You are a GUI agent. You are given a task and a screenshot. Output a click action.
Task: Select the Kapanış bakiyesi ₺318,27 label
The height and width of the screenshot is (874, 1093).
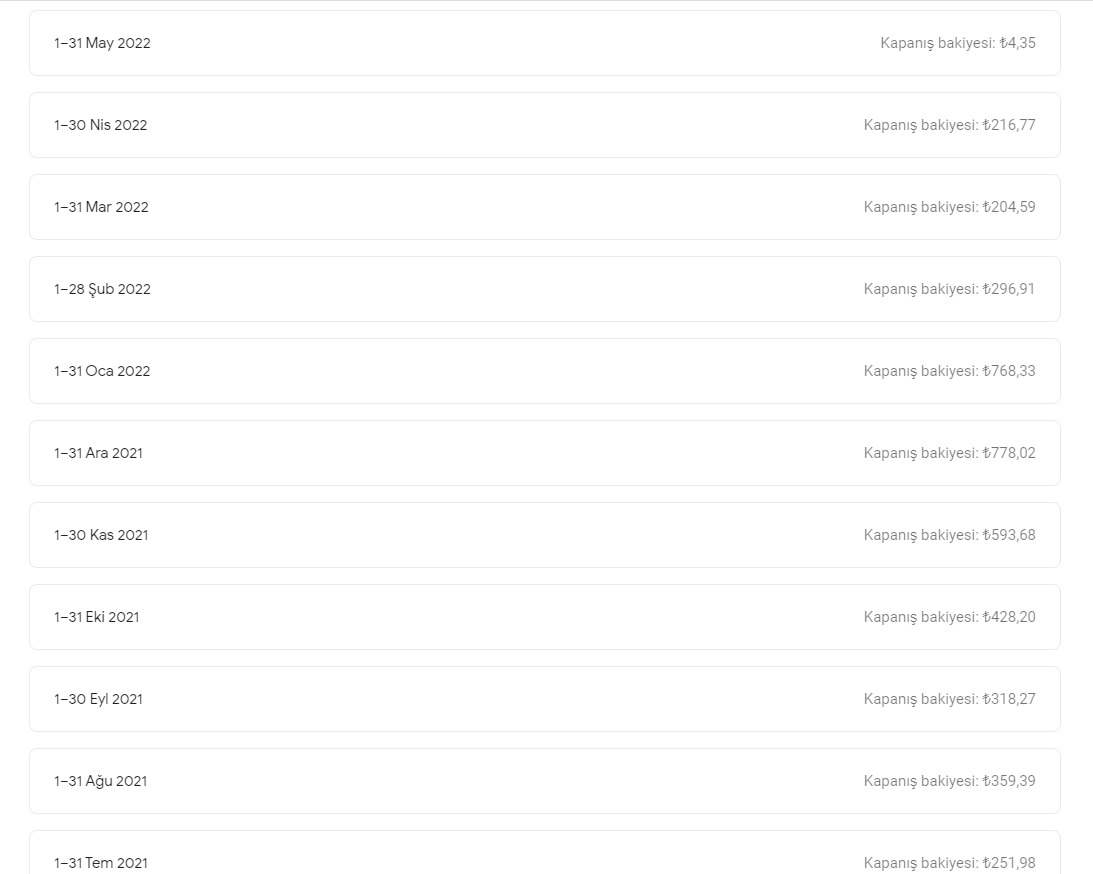click(949, 699)
